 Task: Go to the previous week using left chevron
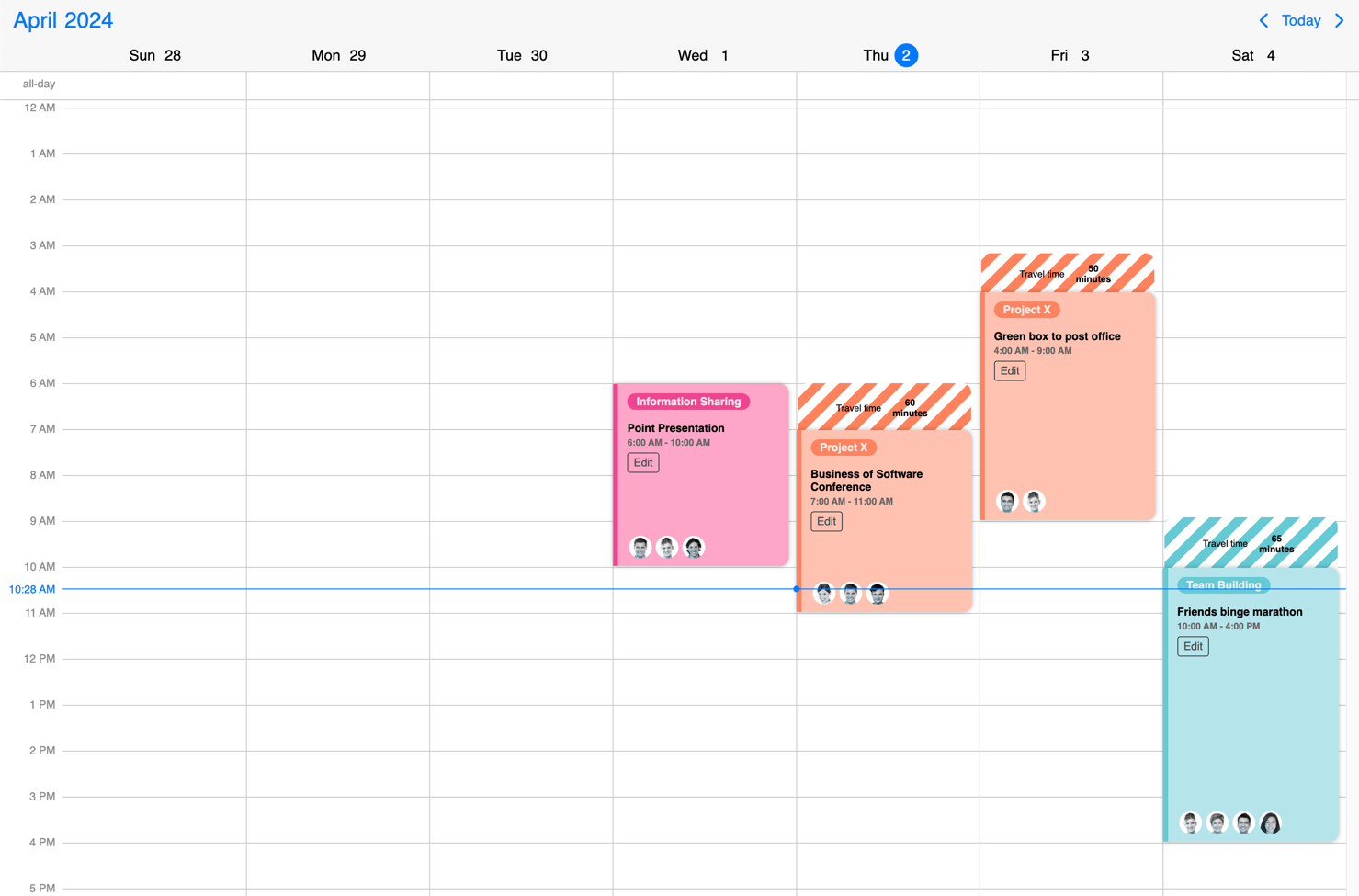[1263, 20]
